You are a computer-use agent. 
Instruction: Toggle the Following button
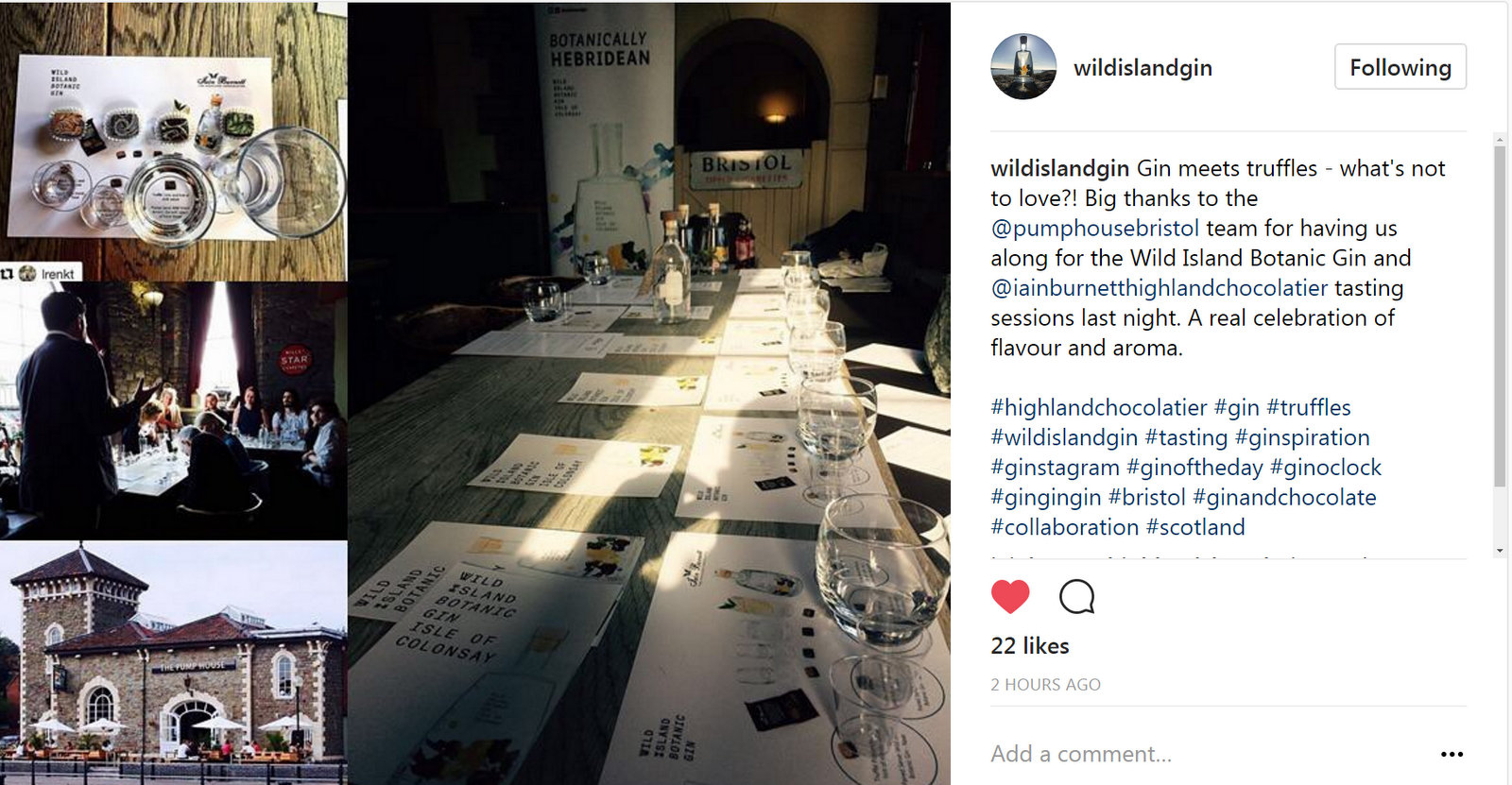1400,67
